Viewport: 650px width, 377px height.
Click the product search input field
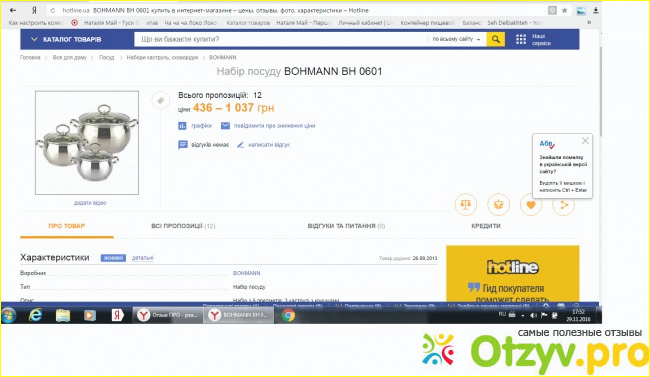point(281,39)
